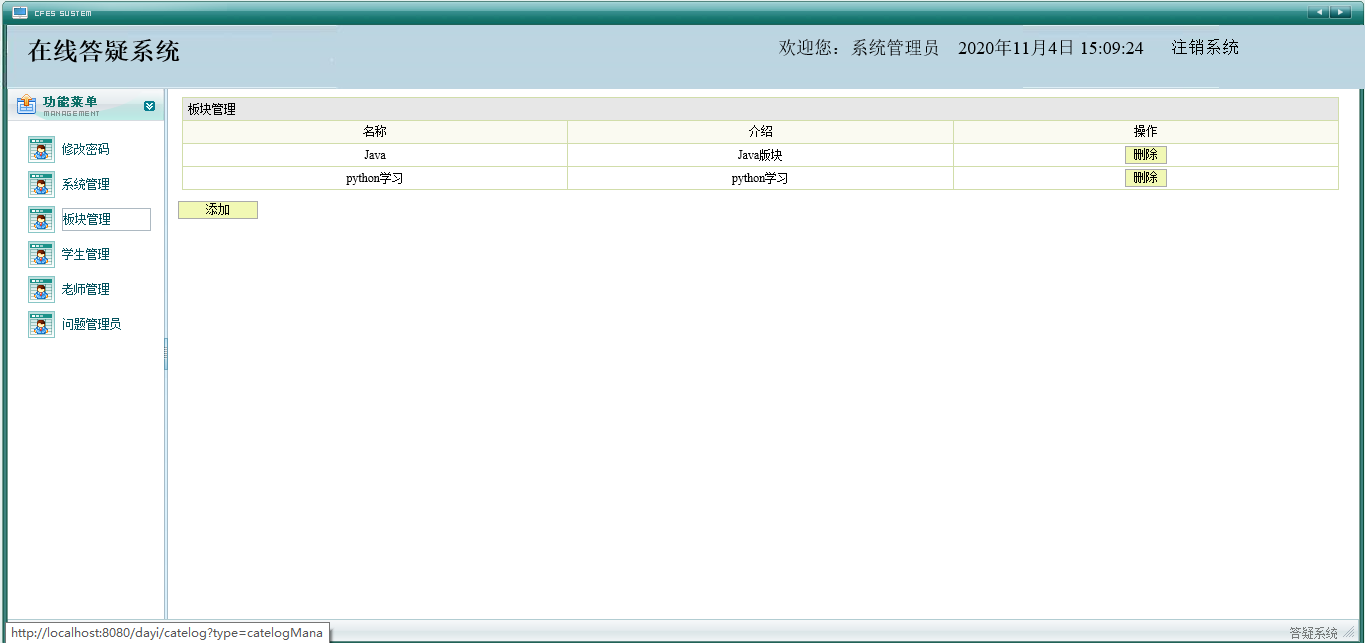Collapse the 功能菜单 panel with chevron
Screen dimensions: 1365x643
click(149, 106)
